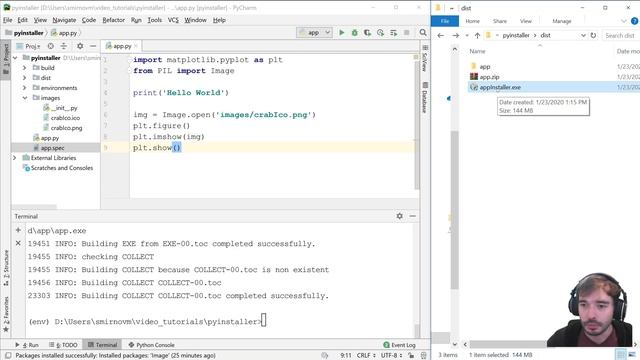The width and height of the screenshot is (640, 360).
Task: Run the app configuration with green play button
Action: pyautogui.click(x=342, y=33)
